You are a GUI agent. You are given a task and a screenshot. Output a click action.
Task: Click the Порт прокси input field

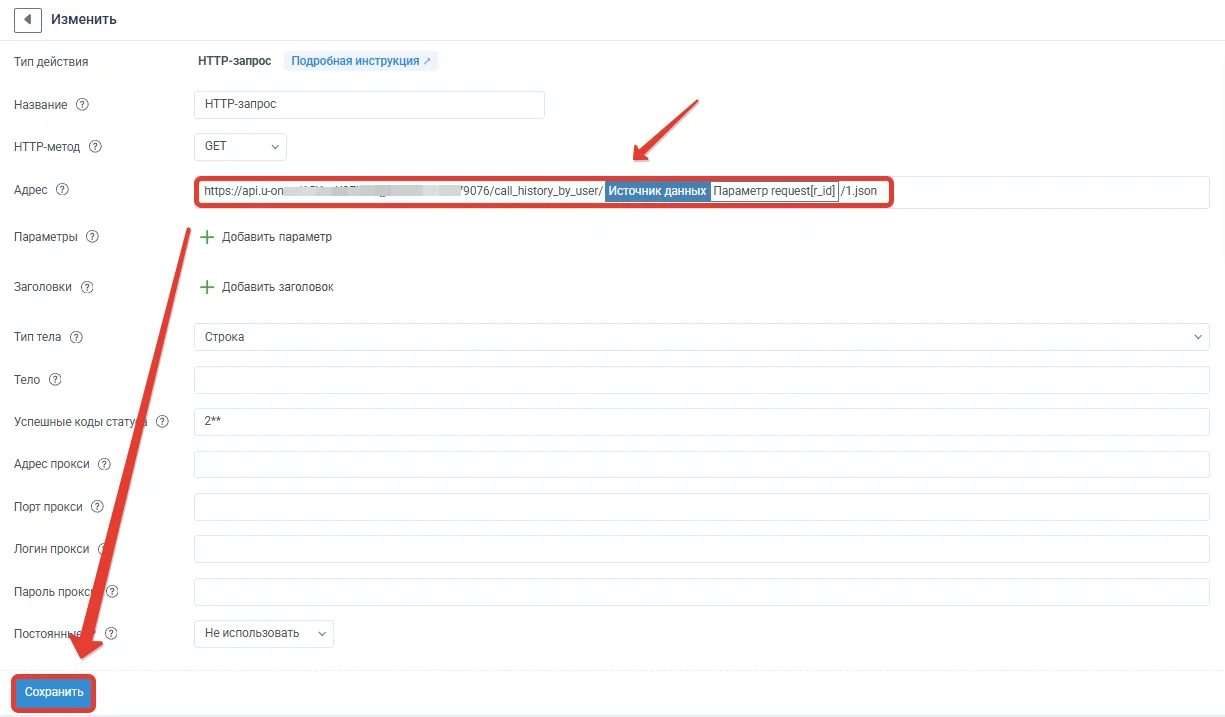[x=701, y=507]
